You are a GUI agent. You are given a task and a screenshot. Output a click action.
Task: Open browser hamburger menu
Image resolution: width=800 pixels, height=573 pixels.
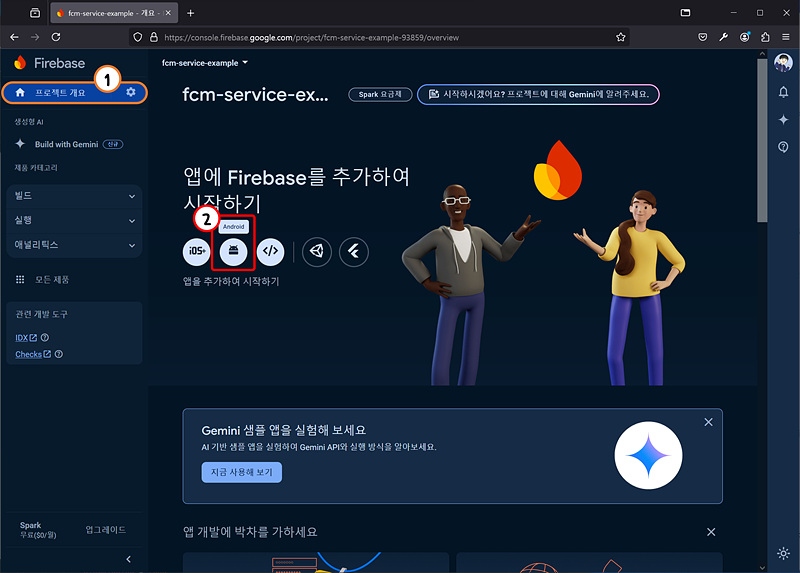786,37
